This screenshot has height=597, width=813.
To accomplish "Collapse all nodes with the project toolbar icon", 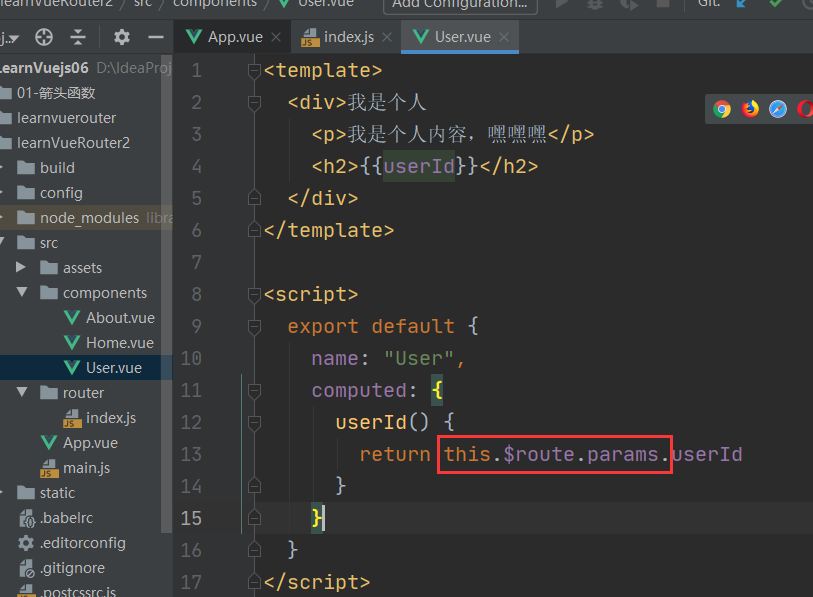I will click(x=78, y=37).
